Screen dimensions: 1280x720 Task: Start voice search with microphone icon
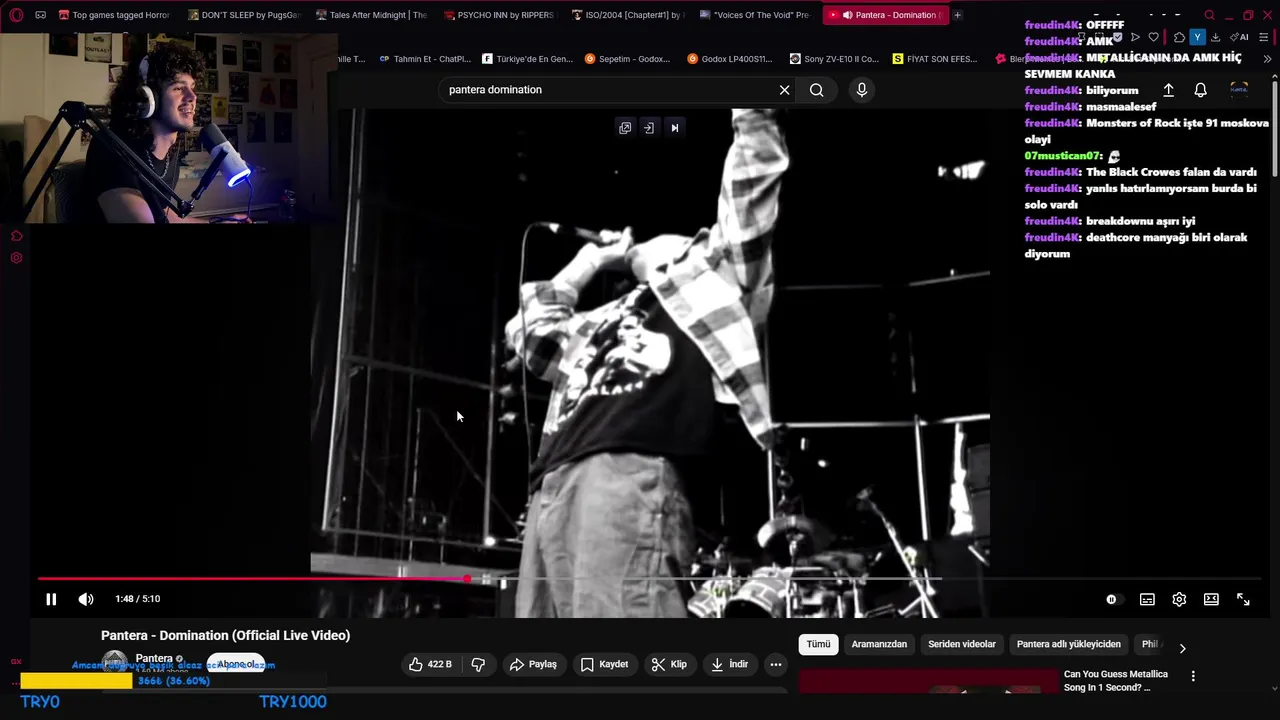pyautogui.click(x=862, y=90)
